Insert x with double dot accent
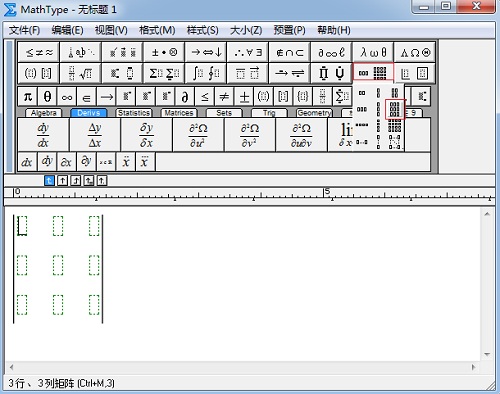 pos(126,162)
